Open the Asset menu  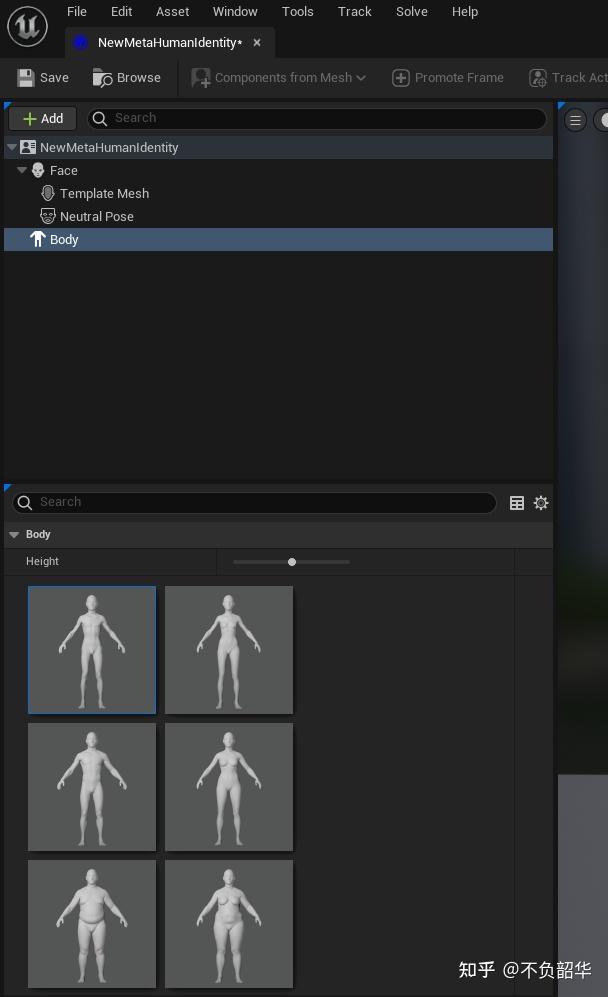(x=172, y=11)
